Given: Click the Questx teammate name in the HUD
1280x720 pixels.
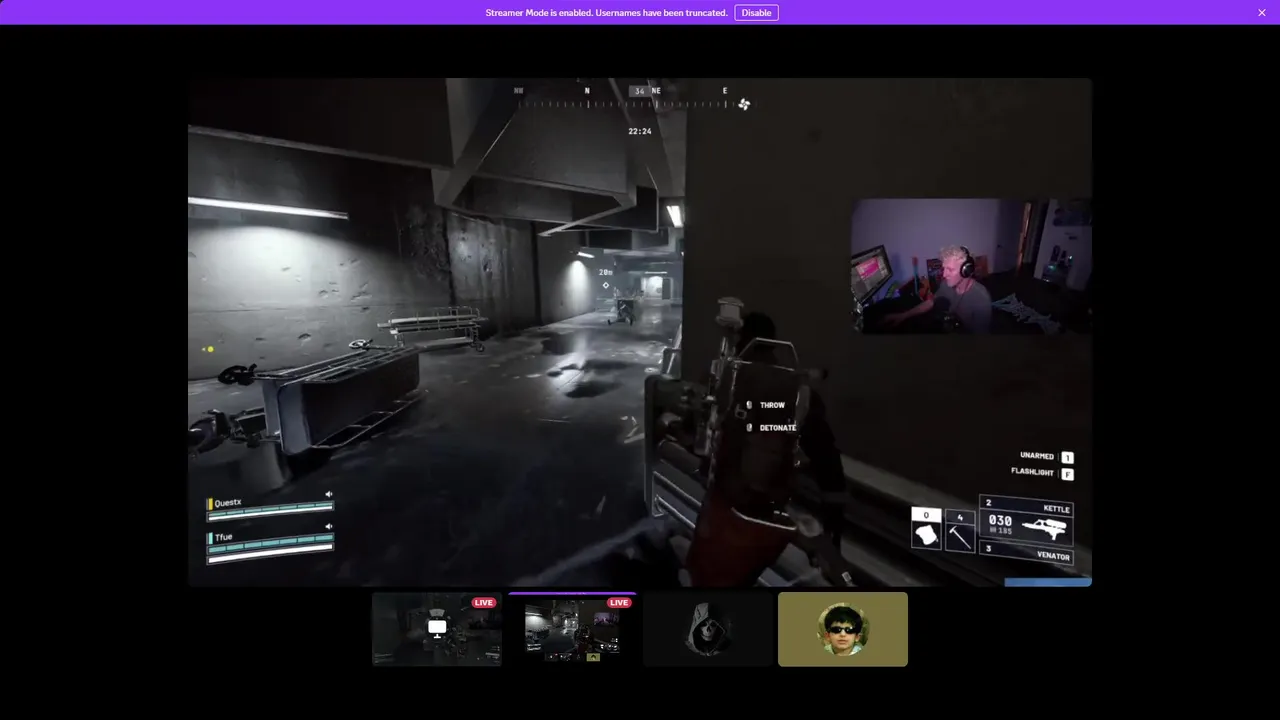Looking at the screenshot, I should pyautogui.click(x=228, y=503).
